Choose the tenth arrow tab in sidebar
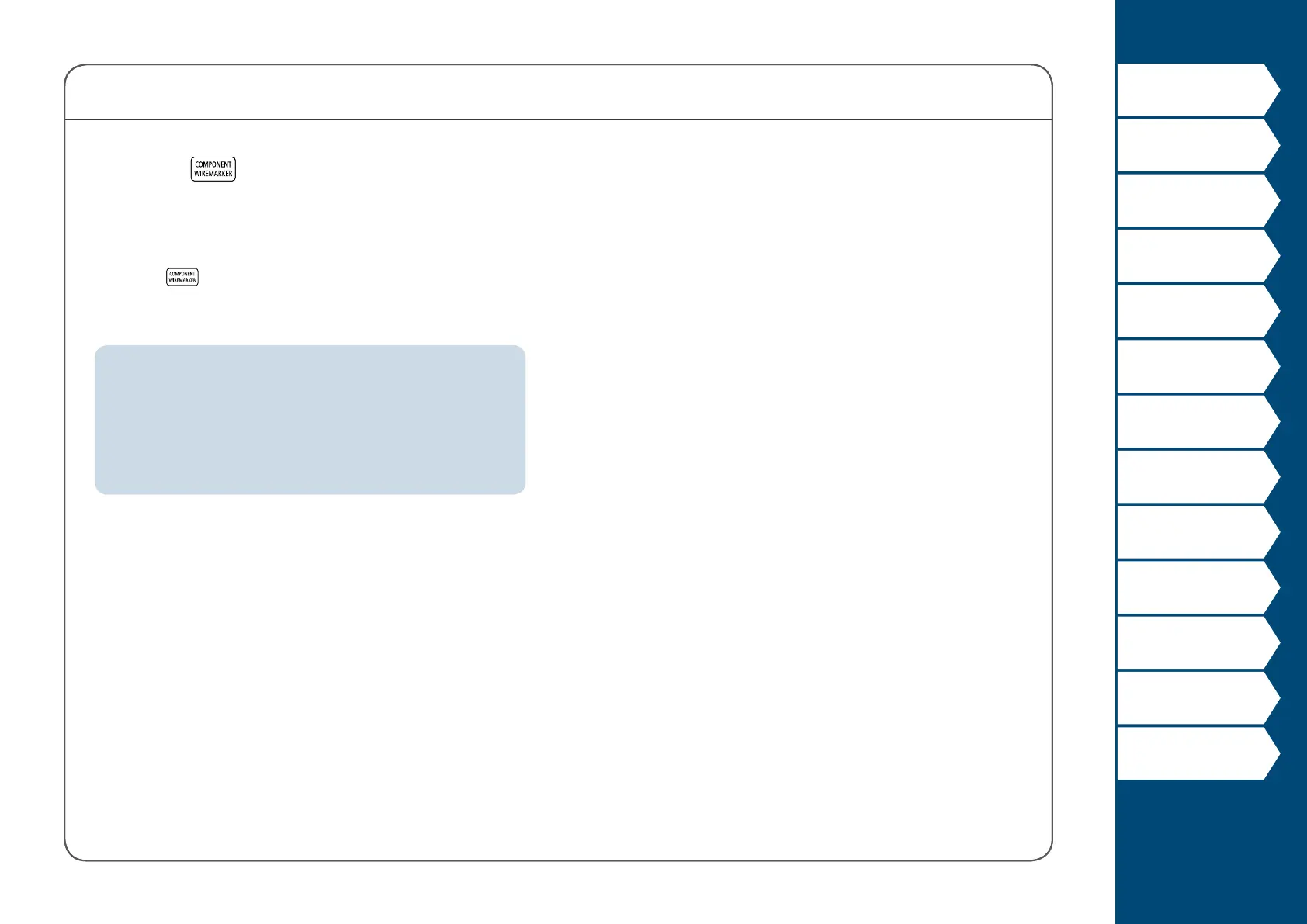The height and width of the screenshot is (924, 1307). (1198, 587)
